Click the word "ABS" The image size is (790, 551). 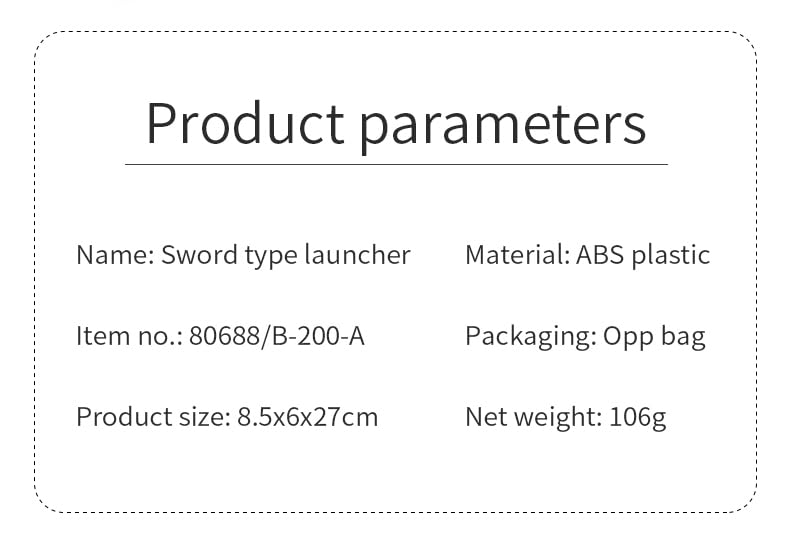[600, 255]
